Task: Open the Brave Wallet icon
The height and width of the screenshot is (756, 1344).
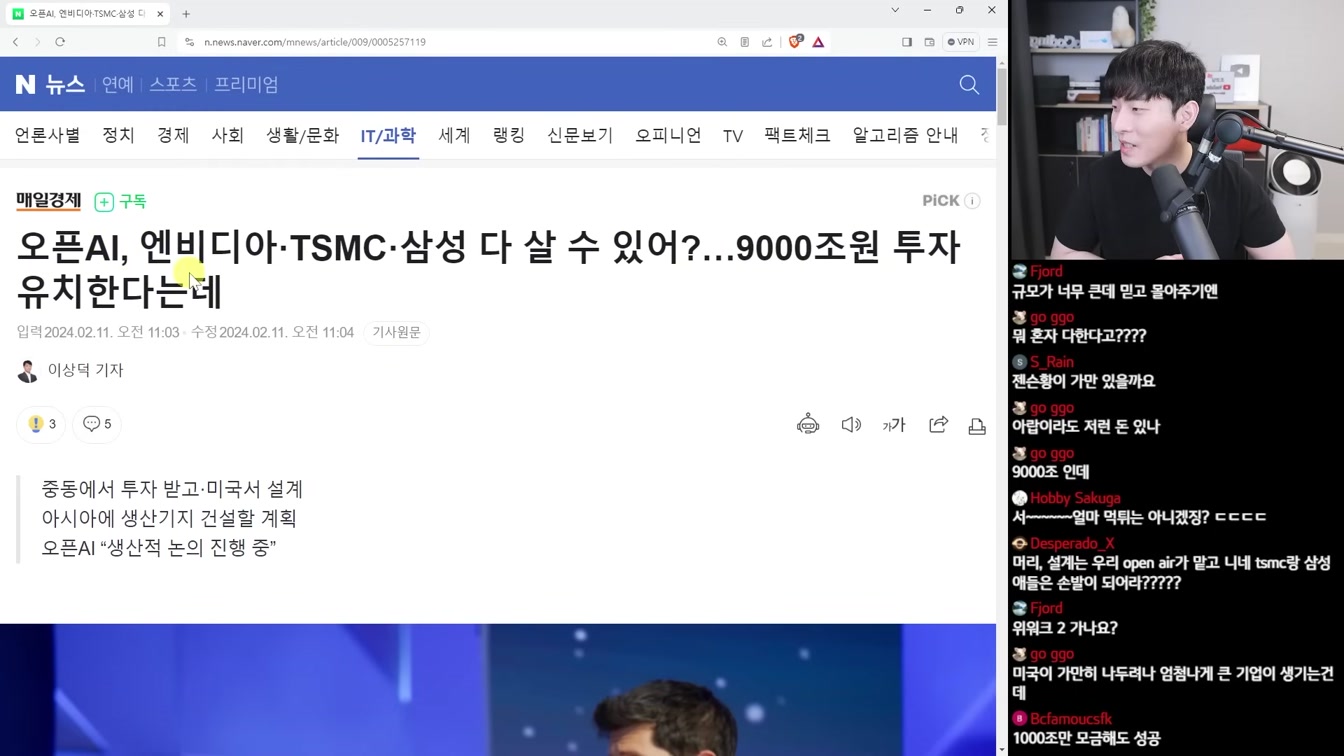Action: (929, 42)
